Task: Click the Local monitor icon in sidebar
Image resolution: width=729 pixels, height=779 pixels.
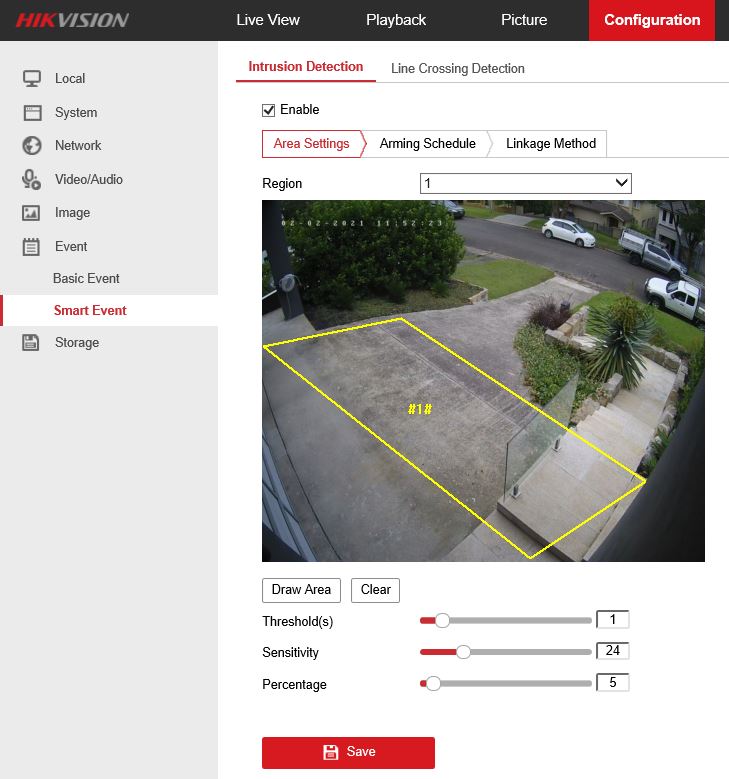Action: point(32,79)
